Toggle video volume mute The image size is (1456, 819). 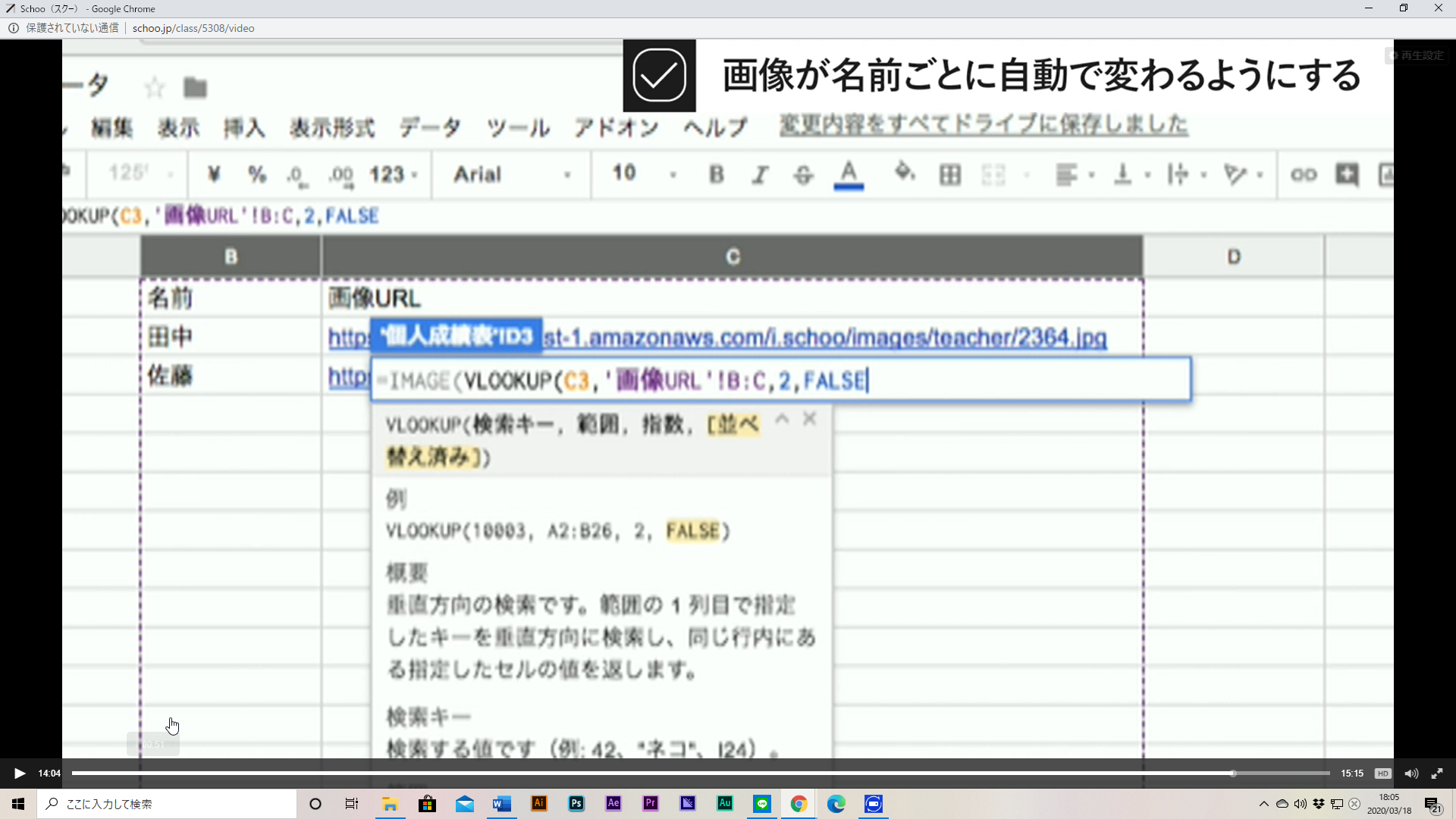(1411, 773)
